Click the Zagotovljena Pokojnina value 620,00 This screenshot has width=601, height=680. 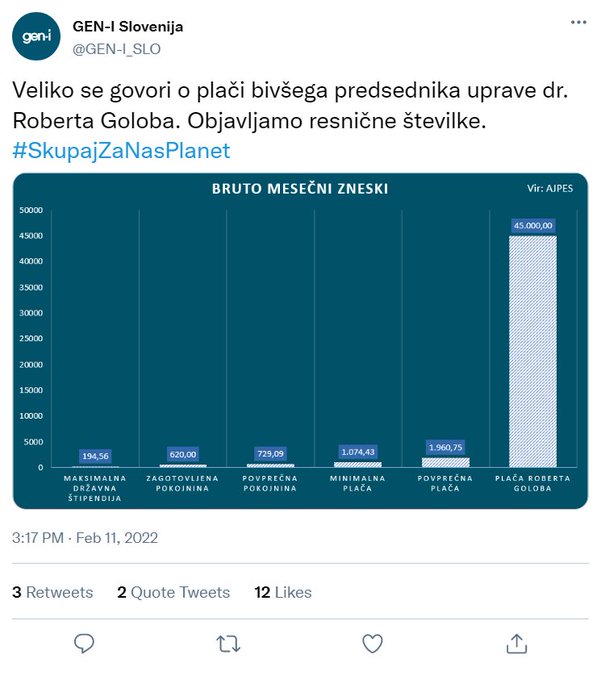[183, 454]
